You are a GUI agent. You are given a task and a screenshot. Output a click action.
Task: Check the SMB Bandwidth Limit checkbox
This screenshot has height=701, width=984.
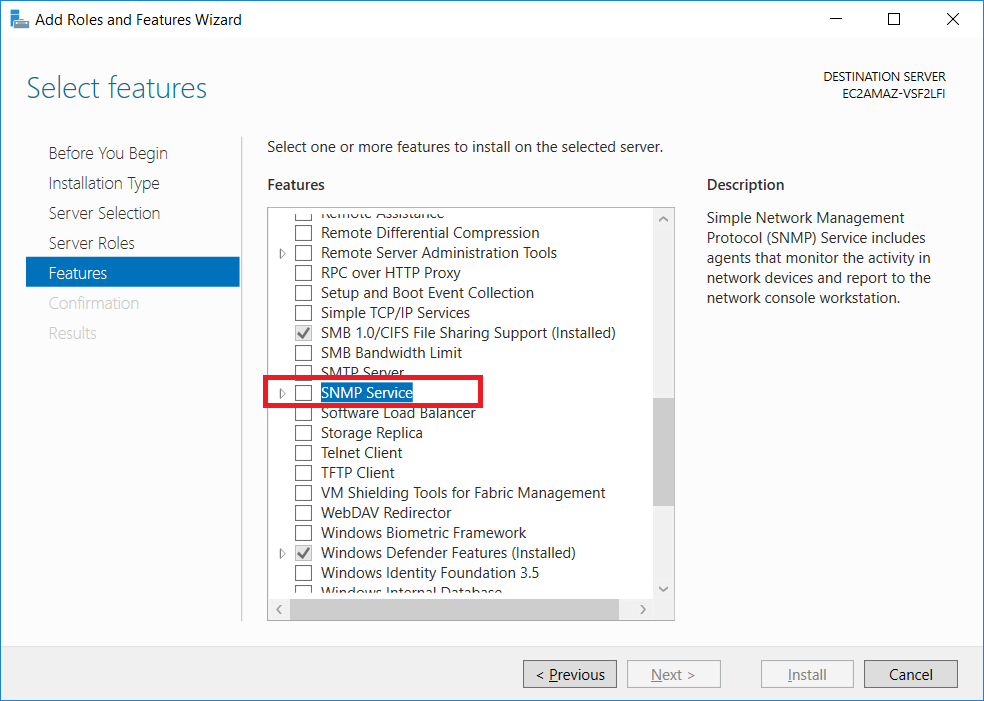tap(303, 353)
